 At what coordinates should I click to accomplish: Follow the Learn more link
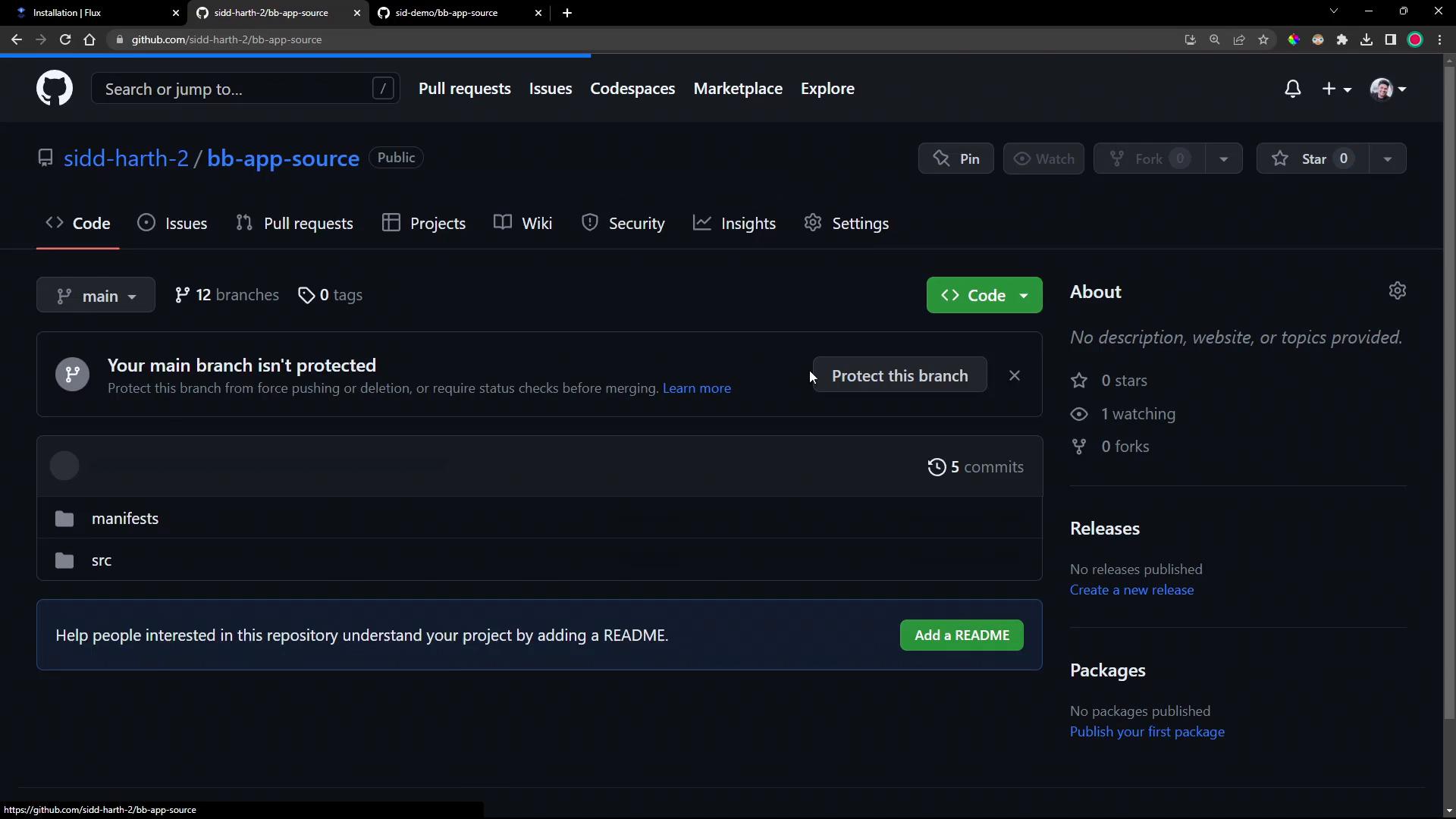tap(696, 388)
